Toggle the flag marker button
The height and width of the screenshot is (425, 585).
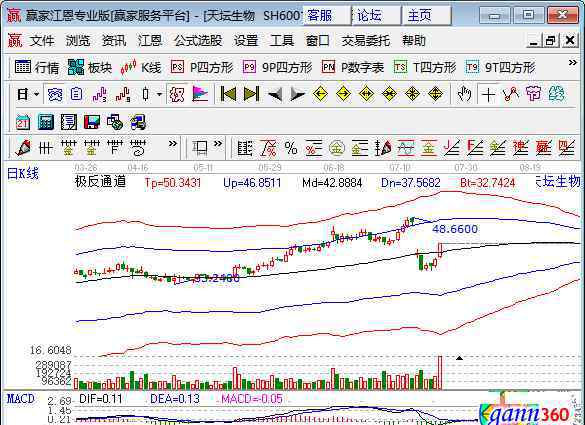pos(200,94)
